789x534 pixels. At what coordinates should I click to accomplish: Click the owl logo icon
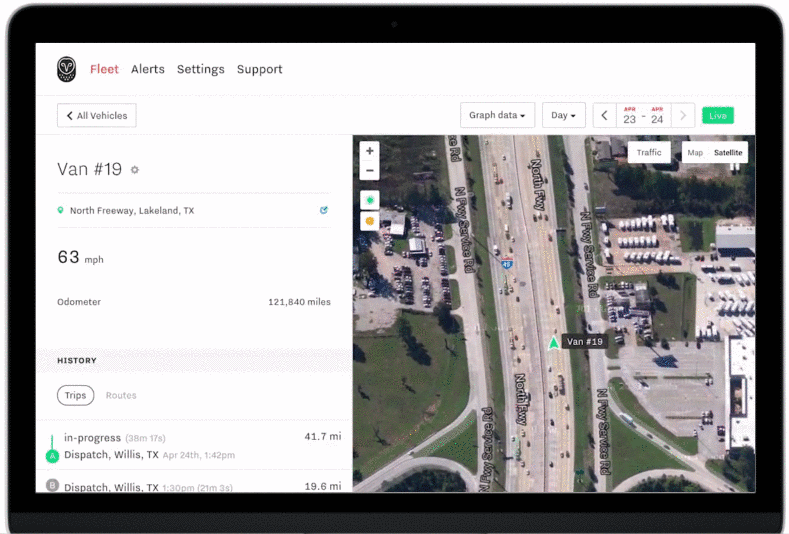tap(66, 69)
